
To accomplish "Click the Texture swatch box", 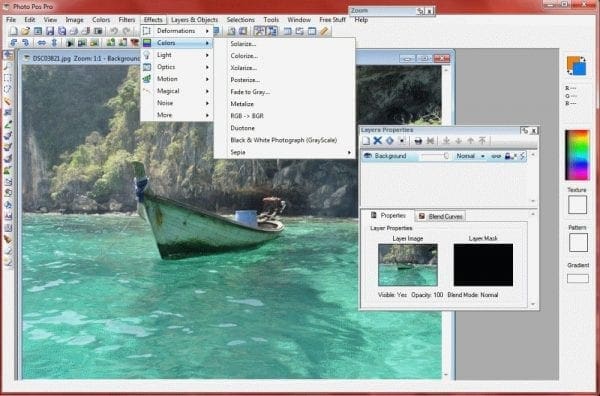I will pos(577,205).
